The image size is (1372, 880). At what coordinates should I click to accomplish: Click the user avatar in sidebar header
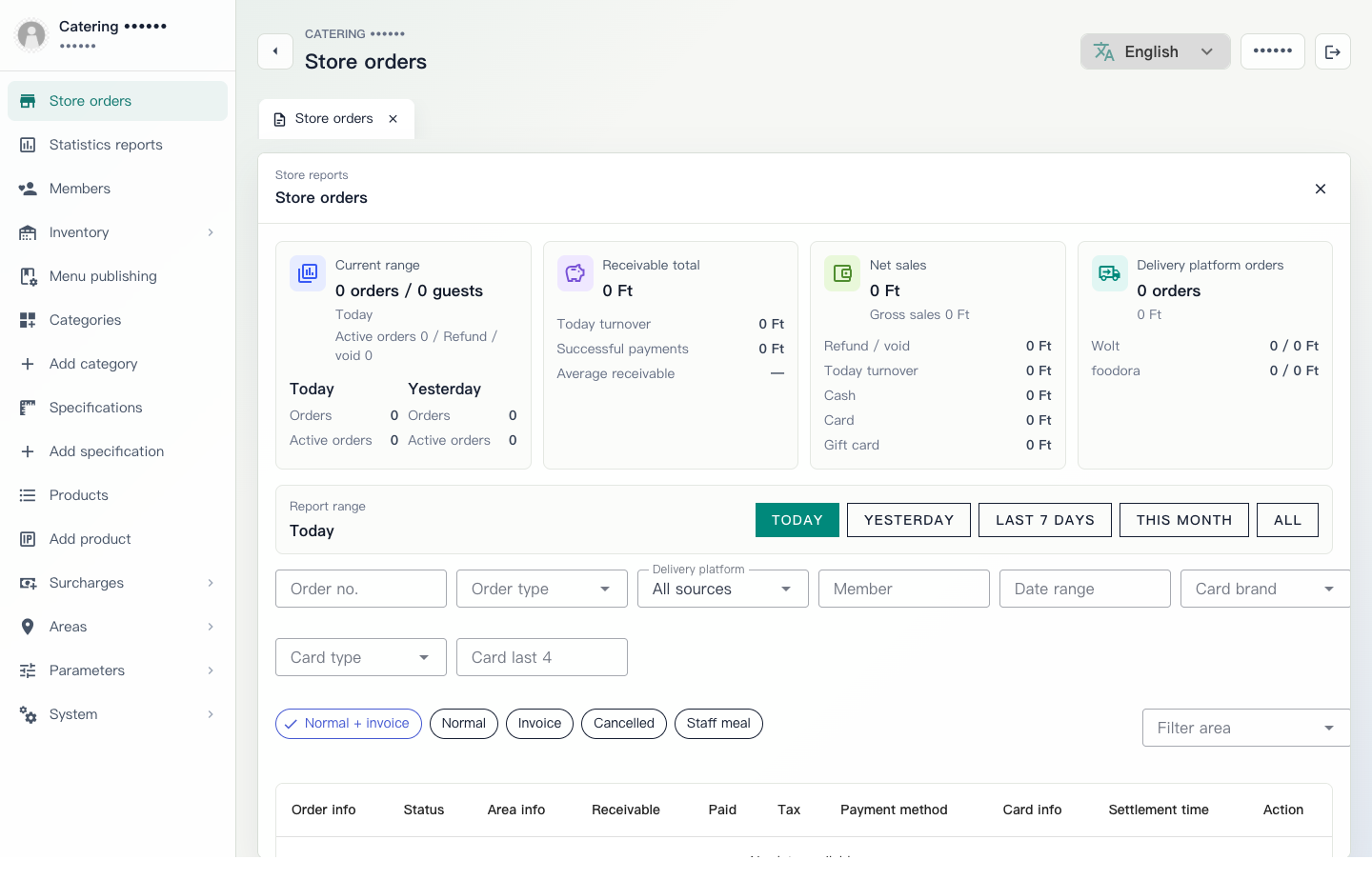(31, 35)
